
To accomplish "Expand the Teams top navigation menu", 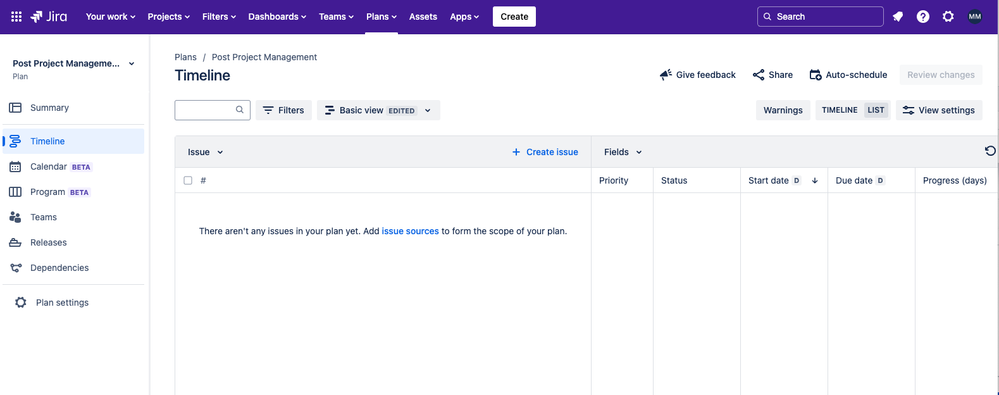I will 336,17.
